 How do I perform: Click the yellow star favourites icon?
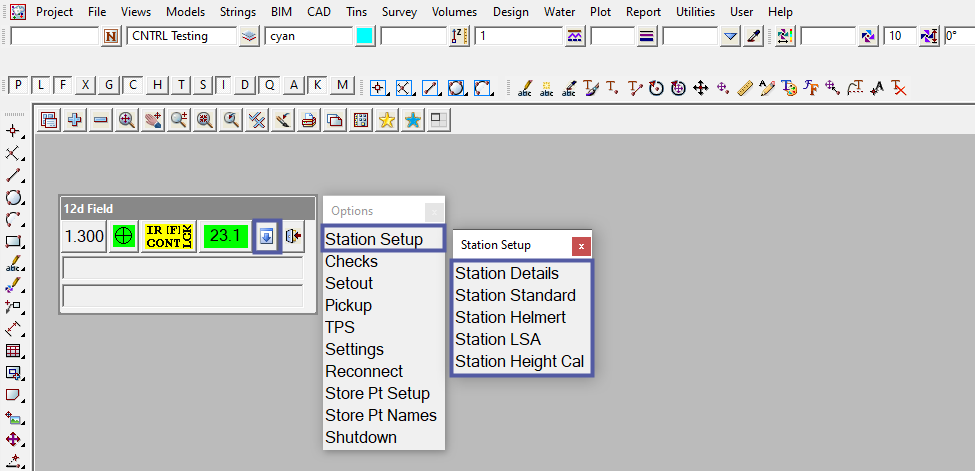[x=386, y=120]
